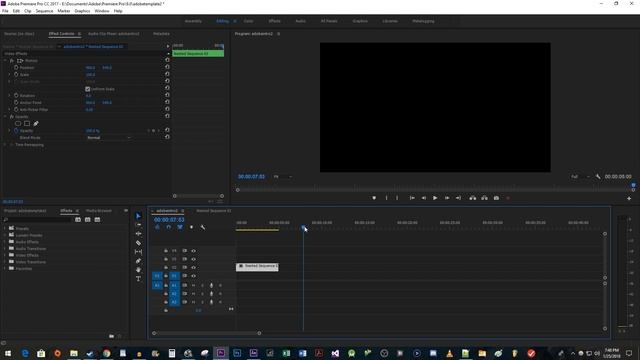Reset the Position parameter
The width and height of the screenshot is (640, 360).
(167, 67)
